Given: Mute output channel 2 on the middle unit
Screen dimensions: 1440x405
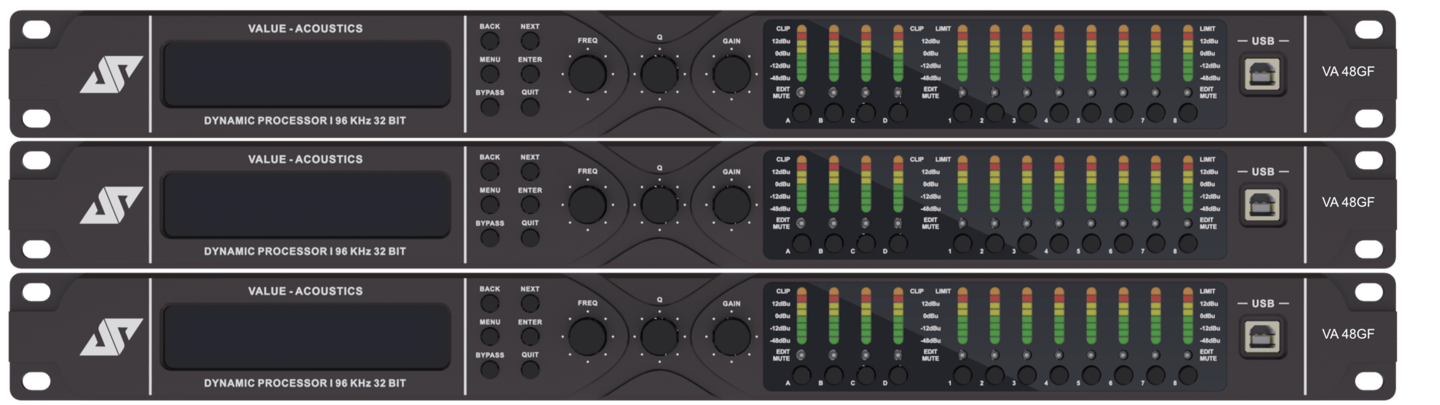Looking at the screenshot, I should 995,243.
